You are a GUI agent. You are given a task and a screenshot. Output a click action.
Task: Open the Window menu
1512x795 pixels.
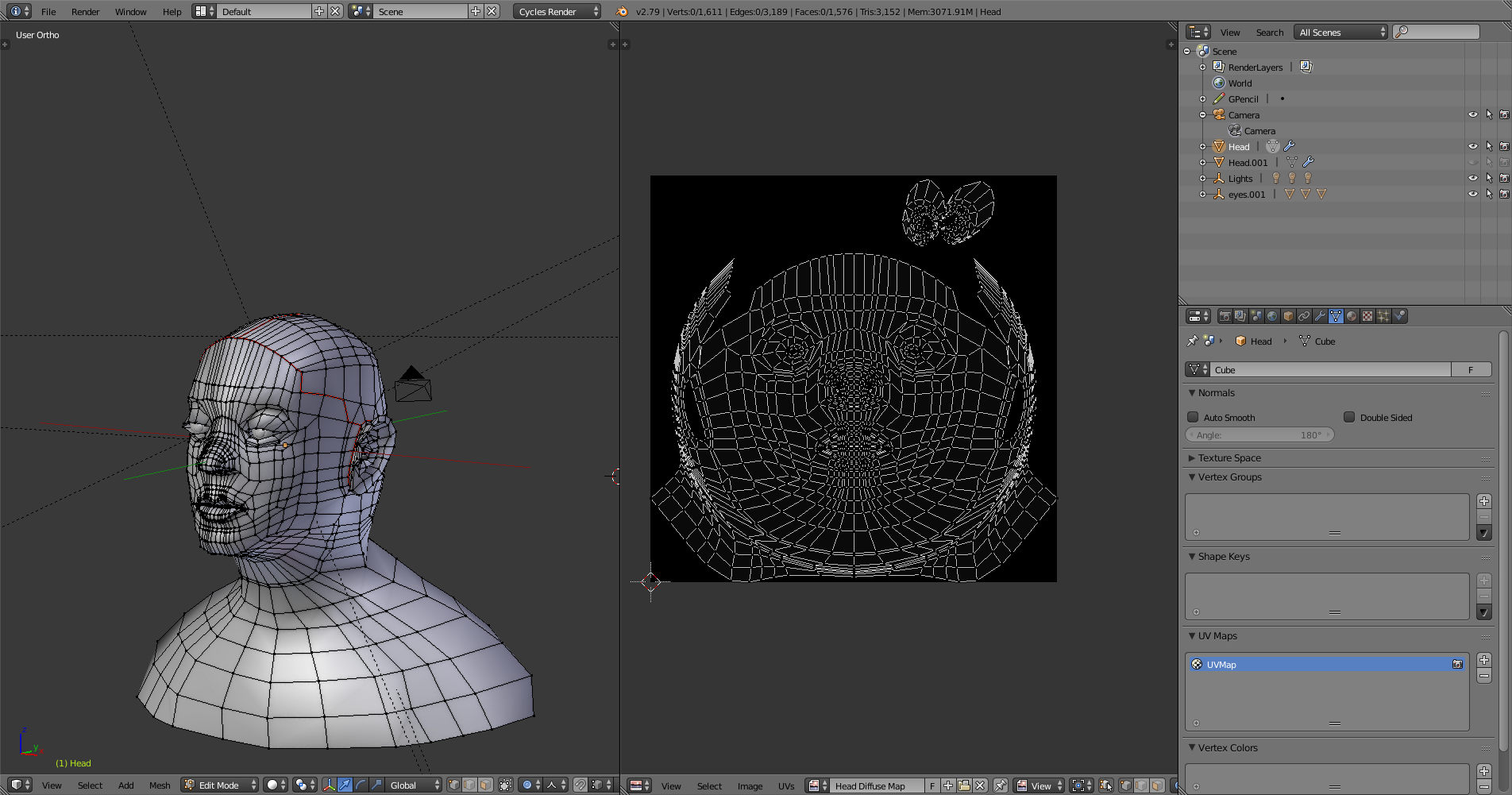pos(130,11)
